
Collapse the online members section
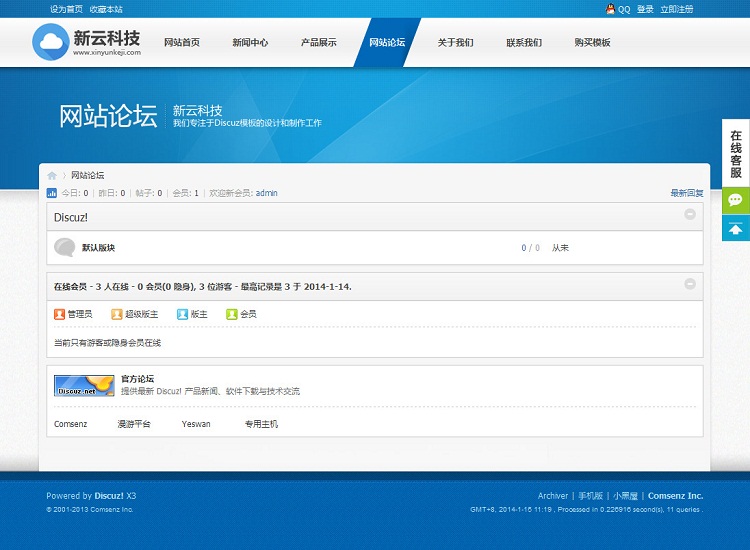(x=690, y=285)
